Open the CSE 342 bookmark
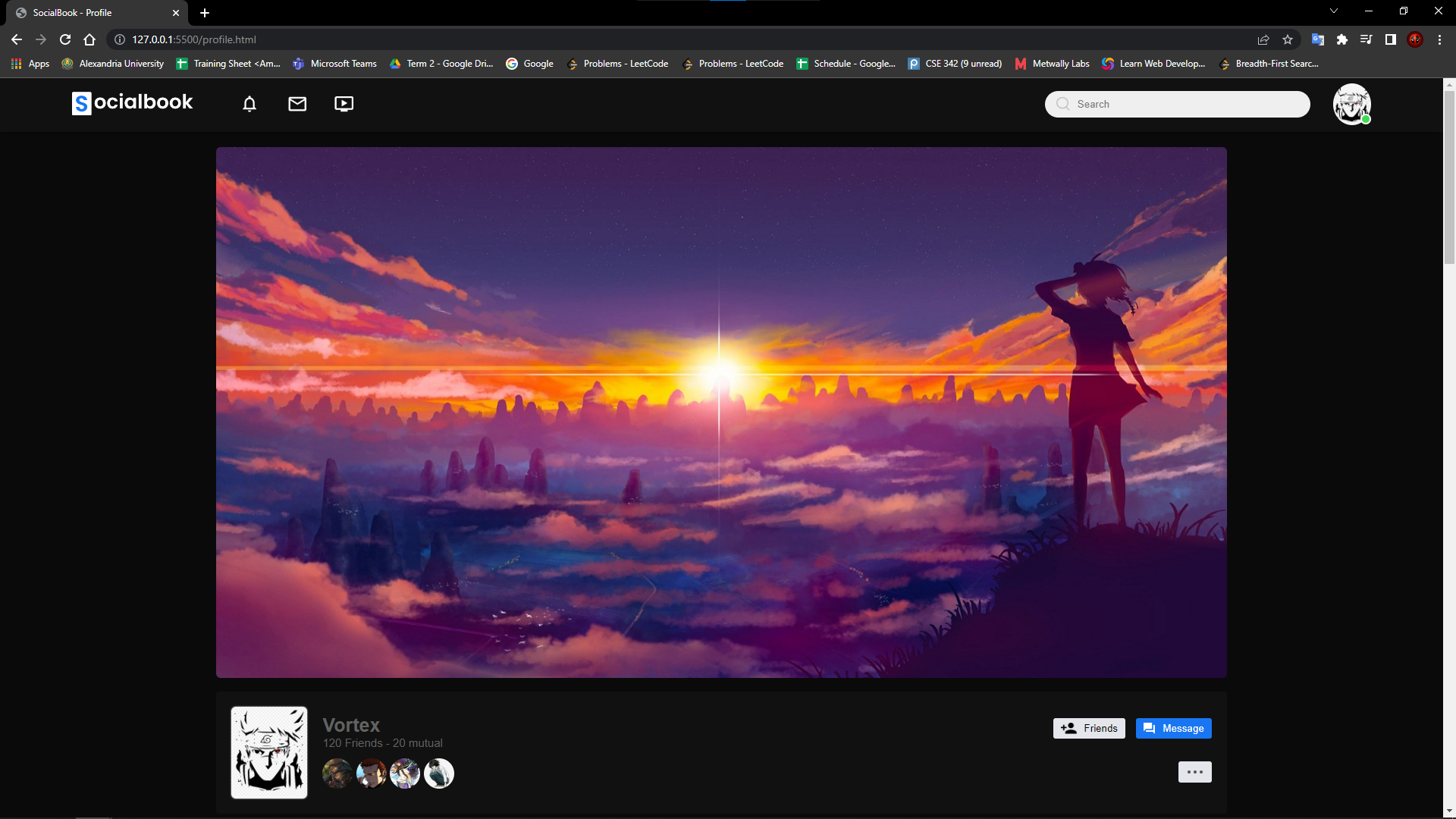The width and height of the screenshot is (1456, 819). [x=954, y=64]
